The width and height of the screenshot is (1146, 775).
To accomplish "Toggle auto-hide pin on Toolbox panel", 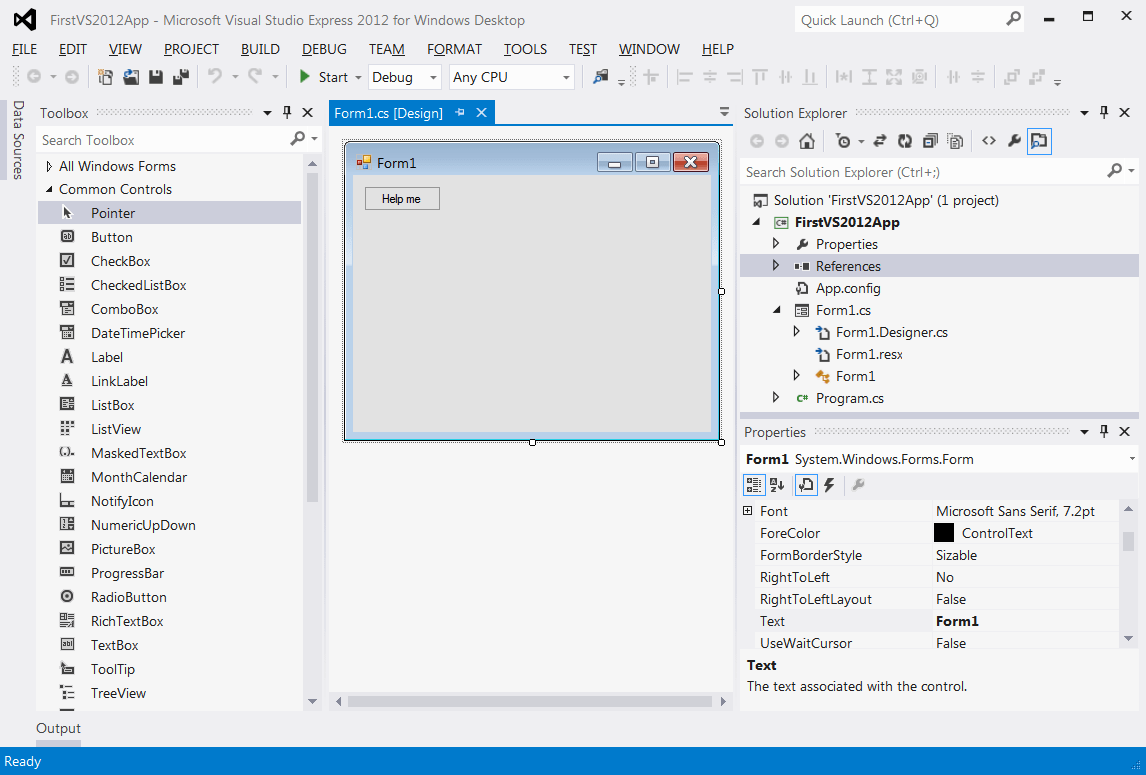I will click(287, 113).
